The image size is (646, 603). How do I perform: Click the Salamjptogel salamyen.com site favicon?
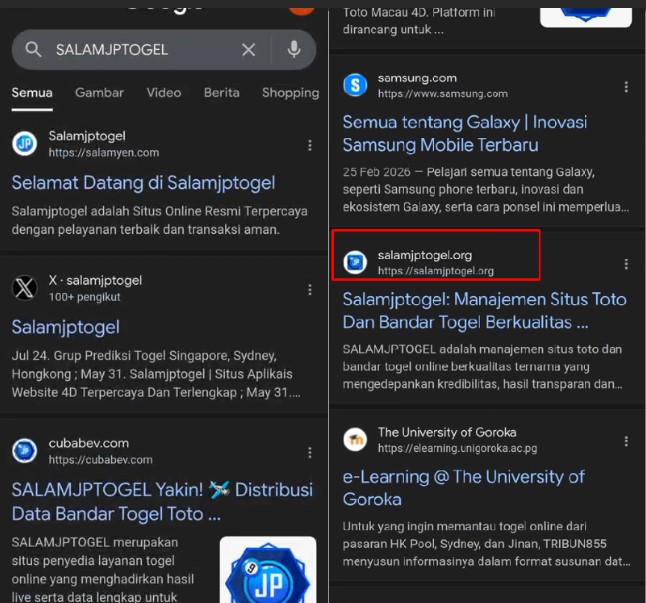point(25,144)
